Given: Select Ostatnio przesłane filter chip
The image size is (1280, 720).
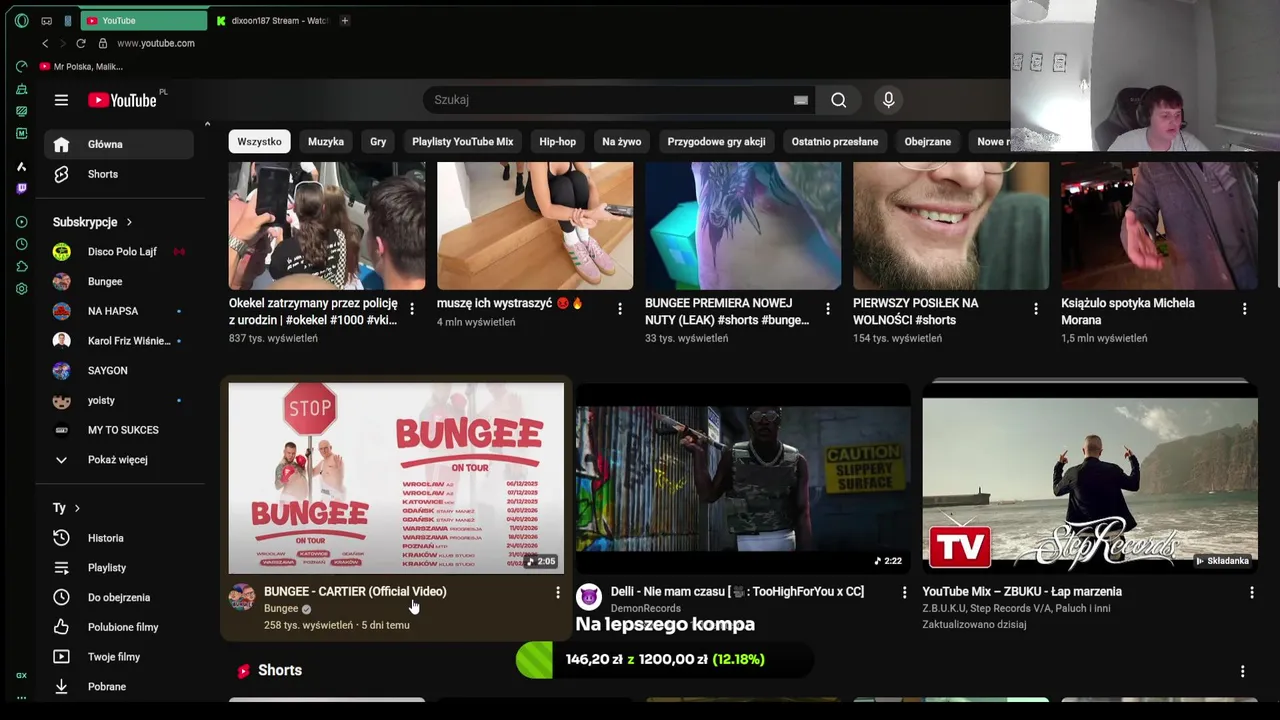Looking at the screenshot, I should (835, 142).
